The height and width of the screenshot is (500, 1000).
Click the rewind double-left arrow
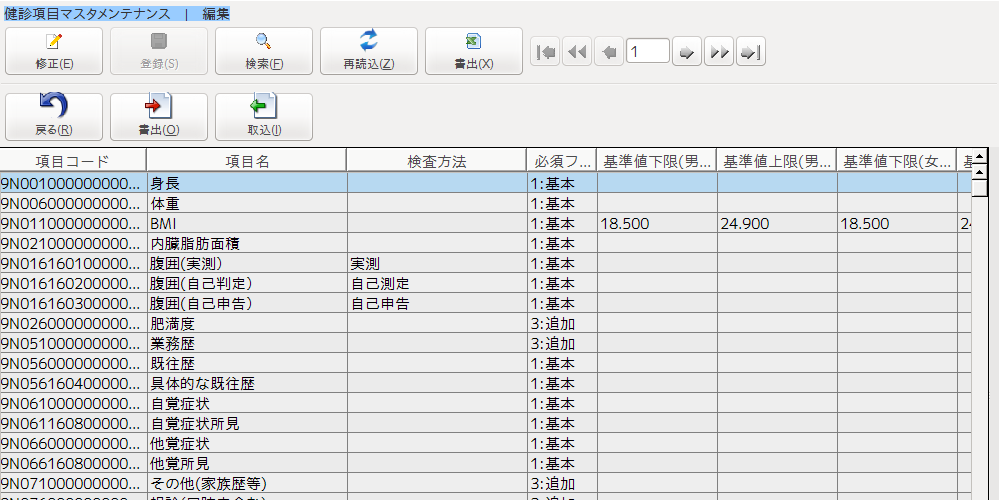click(x=577, y=52)
